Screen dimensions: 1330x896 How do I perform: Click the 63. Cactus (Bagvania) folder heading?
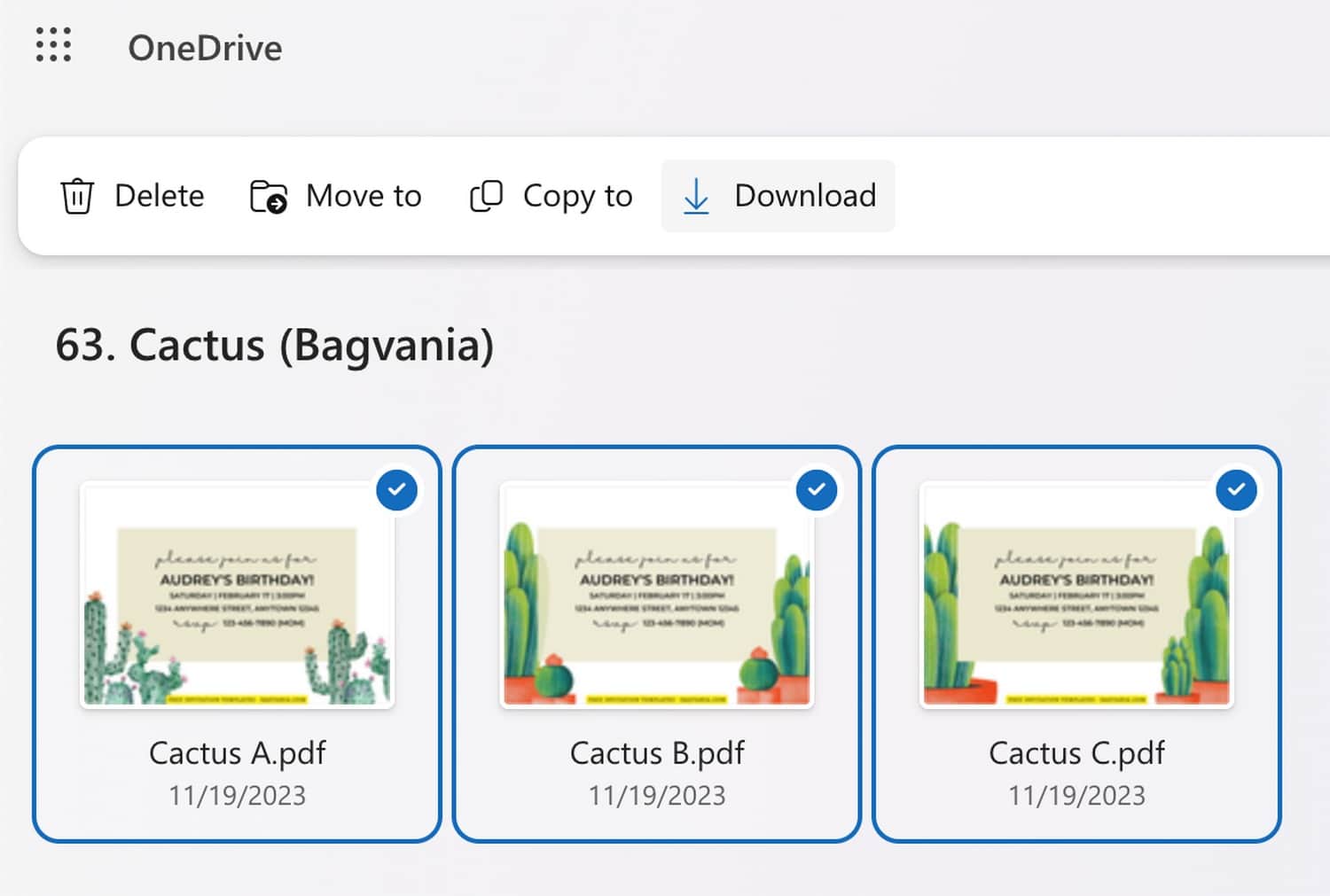pyautogui.click(x=275, y=345)
